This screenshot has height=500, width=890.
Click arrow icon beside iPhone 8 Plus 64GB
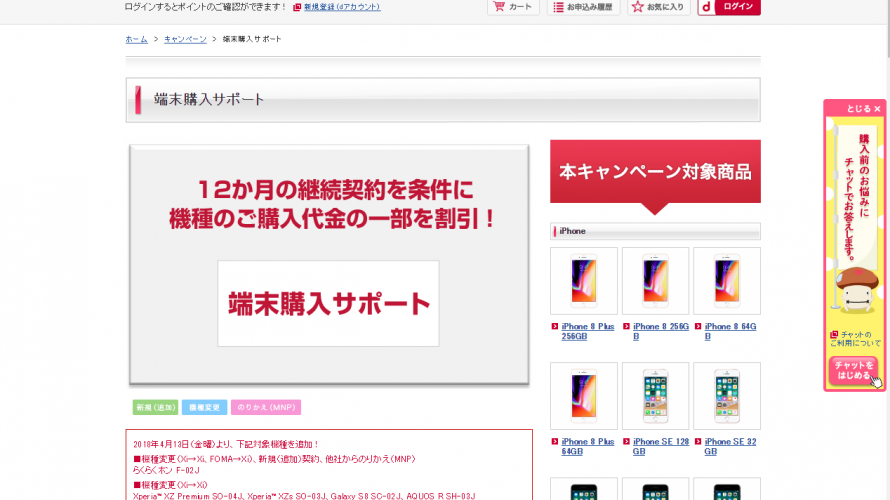[x=555, y=442]
